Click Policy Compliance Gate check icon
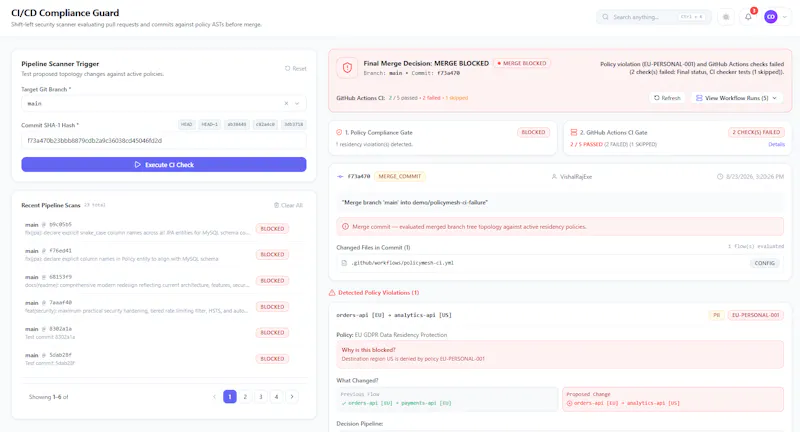 [339, 133]
